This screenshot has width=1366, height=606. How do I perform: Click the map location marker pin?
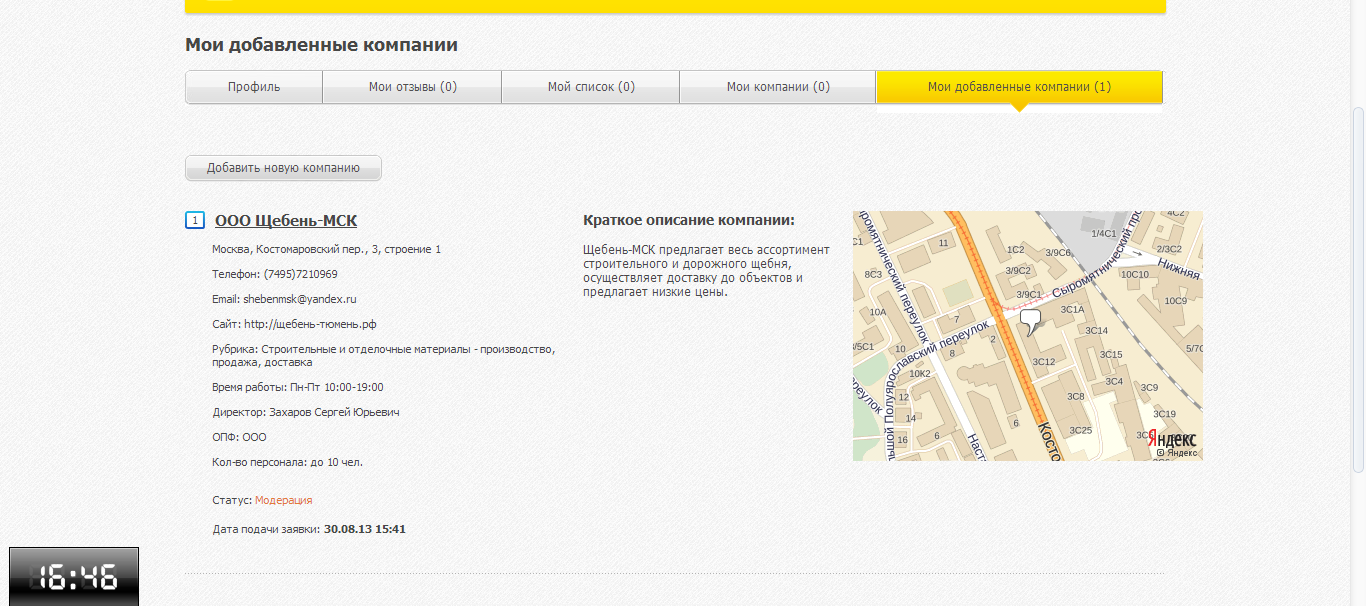pyautogui.click(x=1029, y=322)
